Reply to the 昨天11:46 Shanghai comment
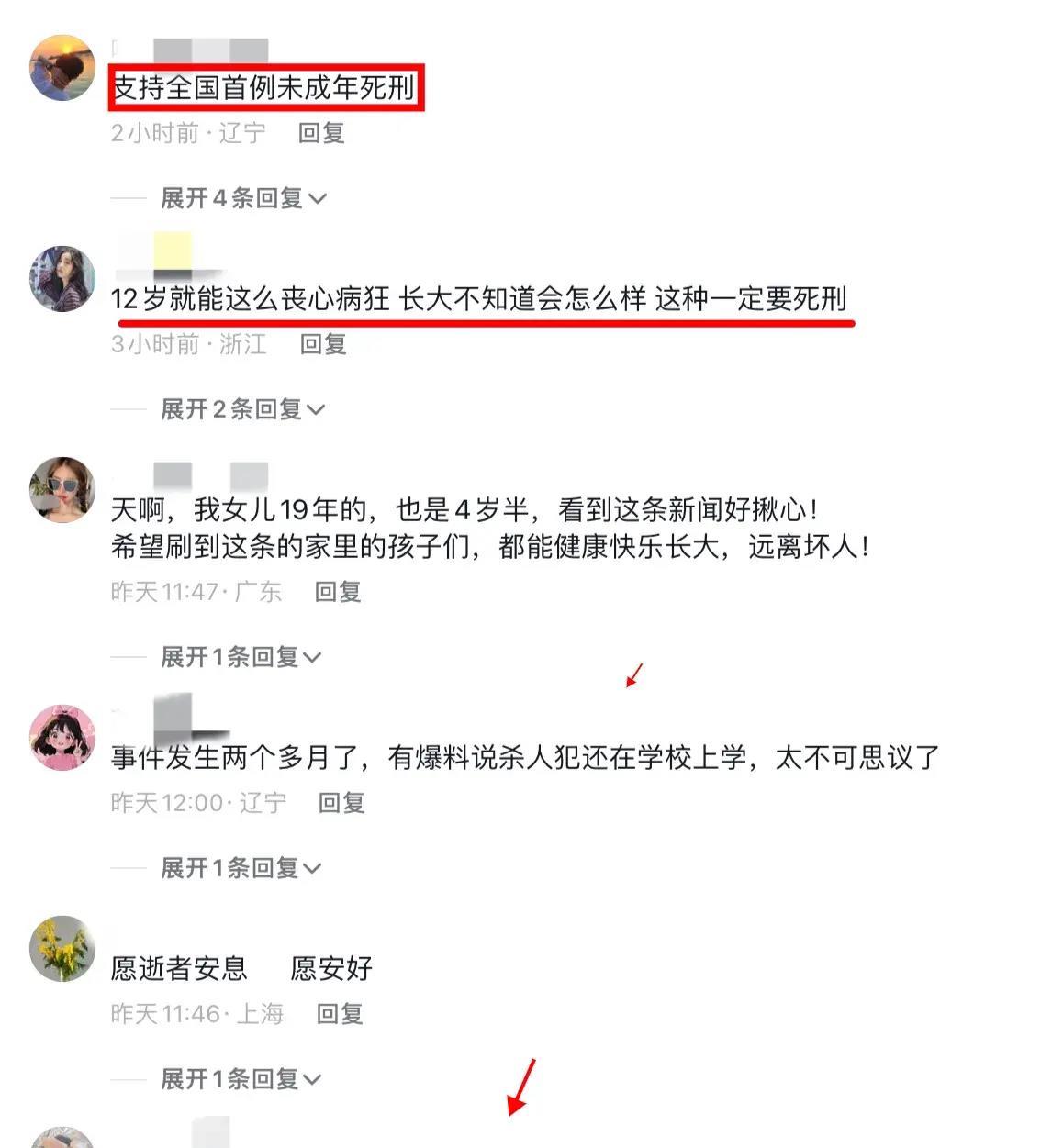Screen dimensions: 1052x1148 (340, 1014)
